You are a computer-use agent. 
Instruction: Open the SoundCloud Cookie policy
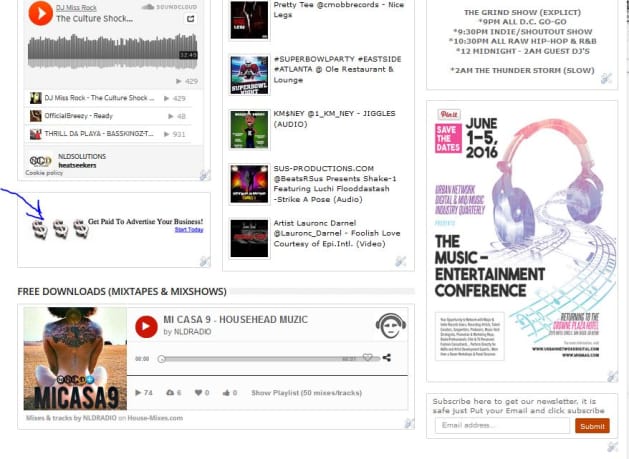click(x=44, y=173)
